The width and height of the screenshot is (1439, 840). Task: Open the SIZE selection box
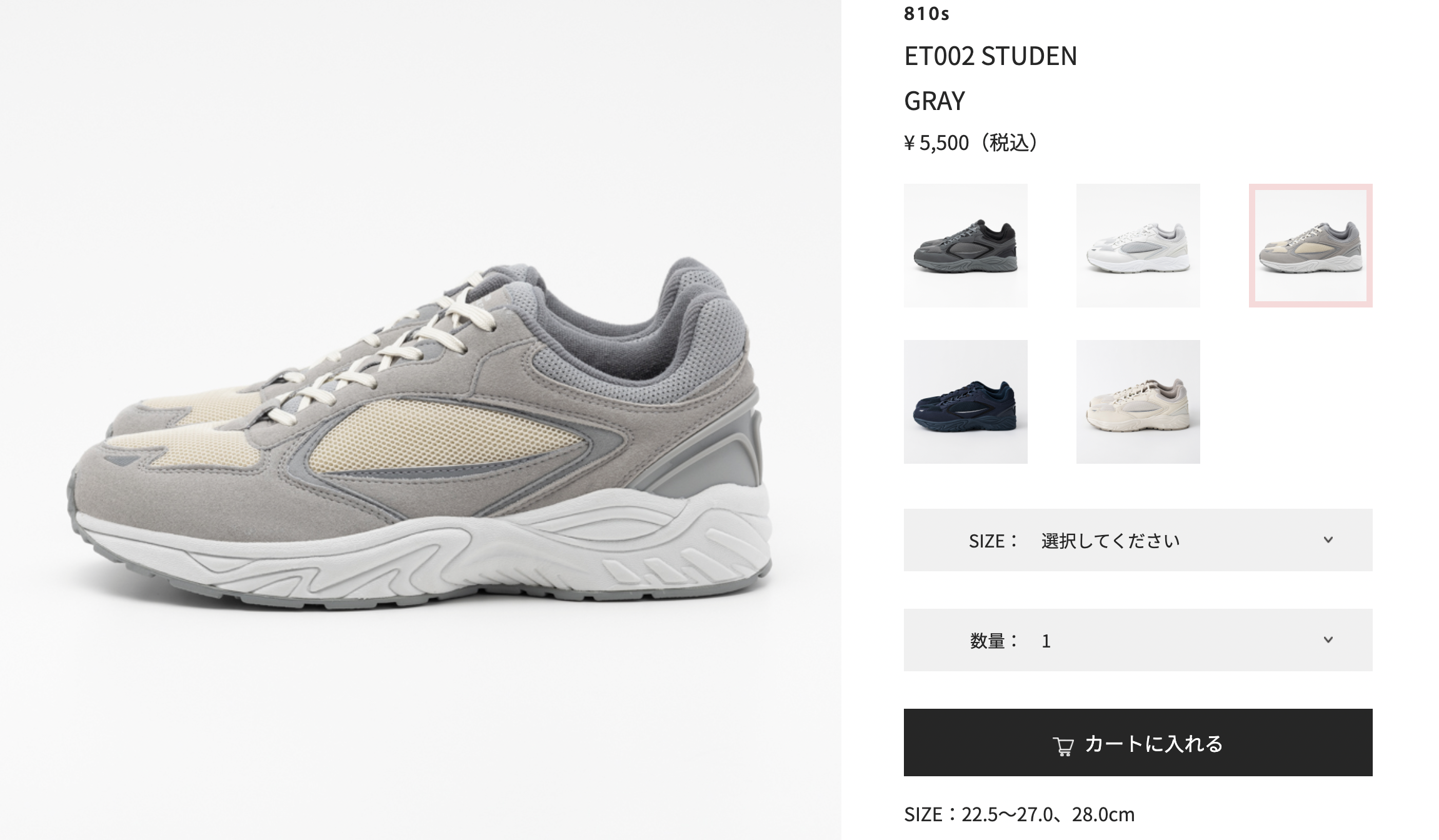(1138, 540)
